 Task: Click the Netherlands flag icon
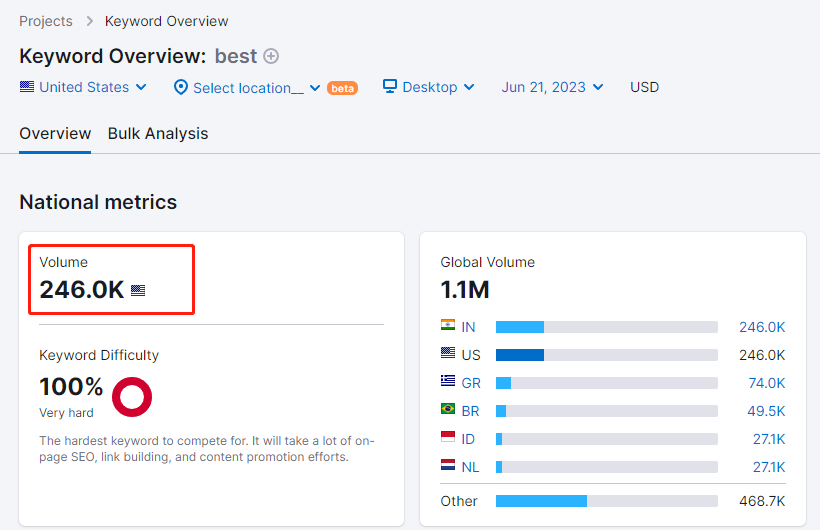click(x=448, y=466)
